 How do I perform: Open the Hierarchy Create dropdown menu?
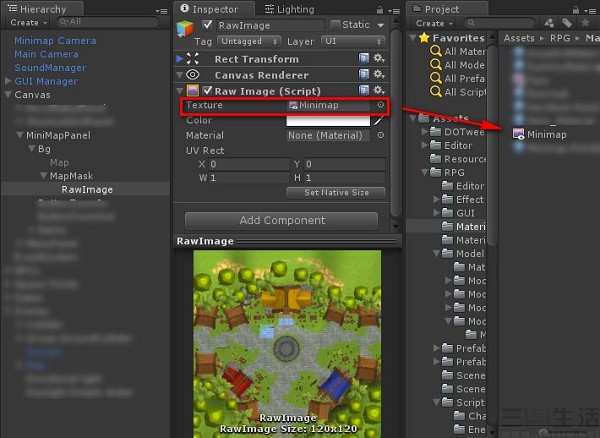[28, 23]
